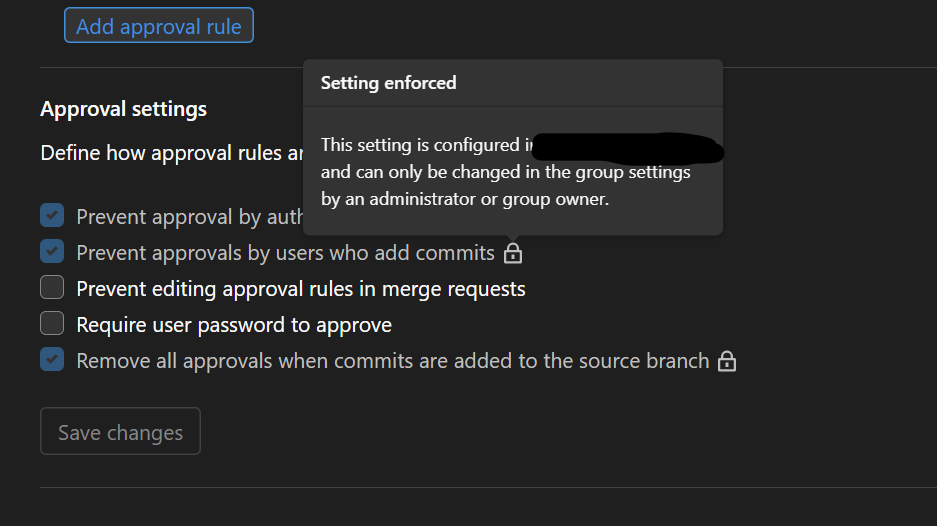This screenshot has height=526, width=937.
Task: Click the blacked-out redacted area in the tooltip
Action: (625, 147)
